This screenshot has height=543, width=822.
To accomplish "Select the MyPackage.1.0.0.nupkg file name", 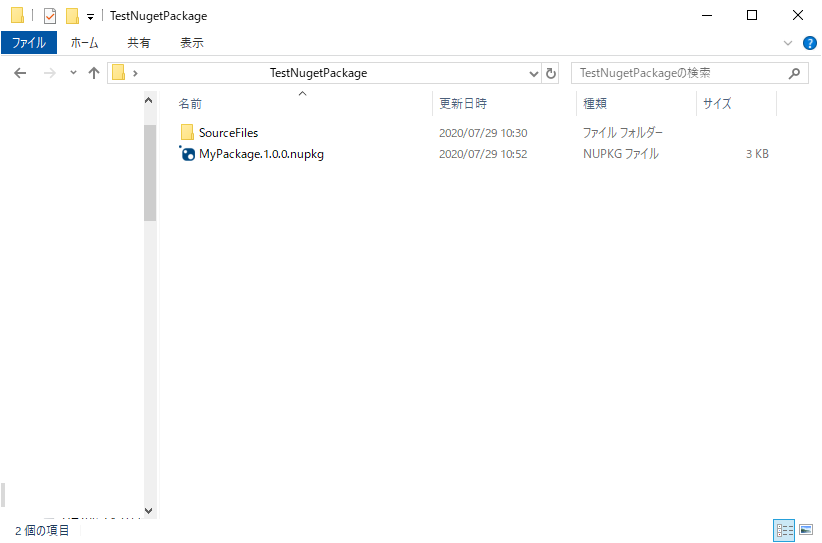I will [261, 154].
